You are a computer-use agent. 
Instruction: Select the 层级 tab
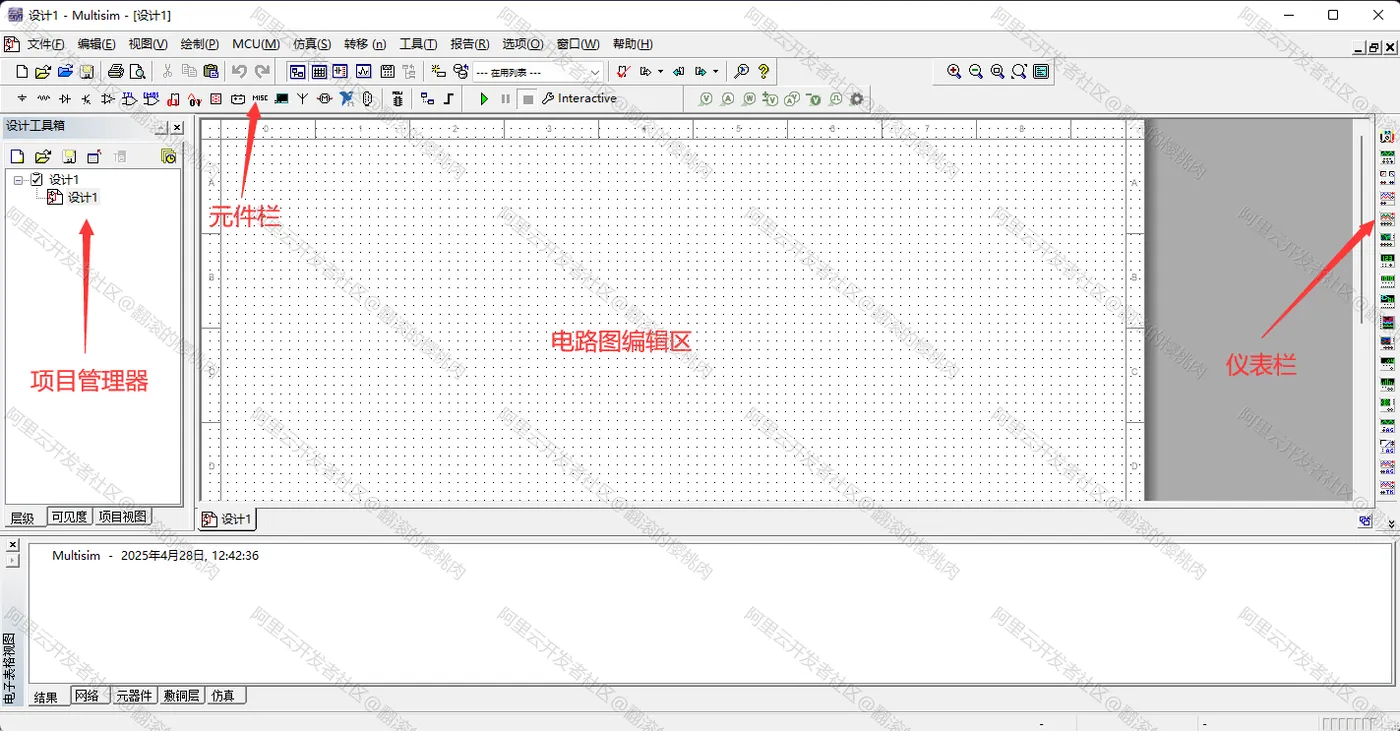[23, 518]
